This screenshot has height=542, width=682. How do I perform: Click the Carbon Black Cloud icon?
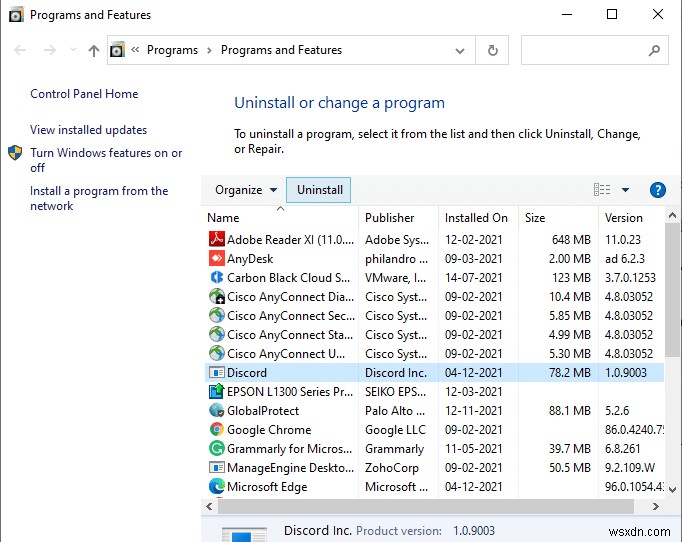pyautogui.click(x=217, y=278)
